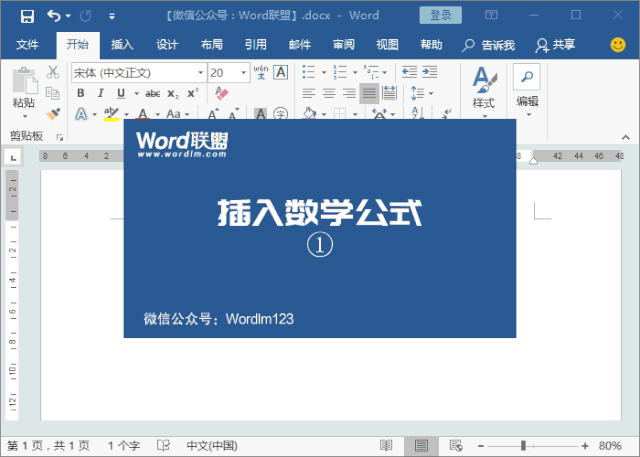
Task: Undo the last action
Action: [x=53, y=16]
